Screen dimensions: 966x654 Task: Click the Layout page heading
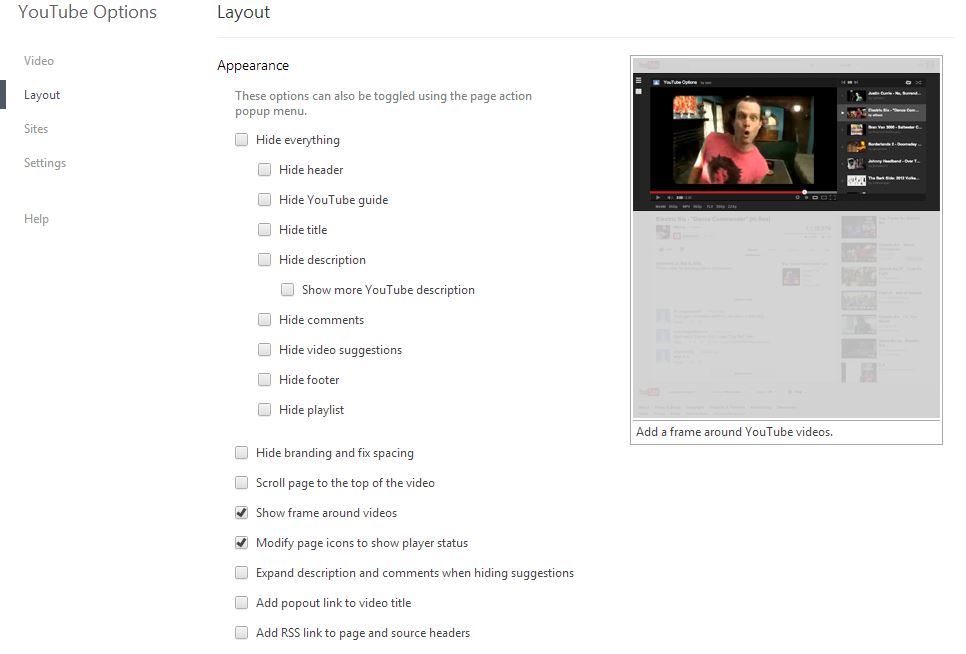coord(243,12)
